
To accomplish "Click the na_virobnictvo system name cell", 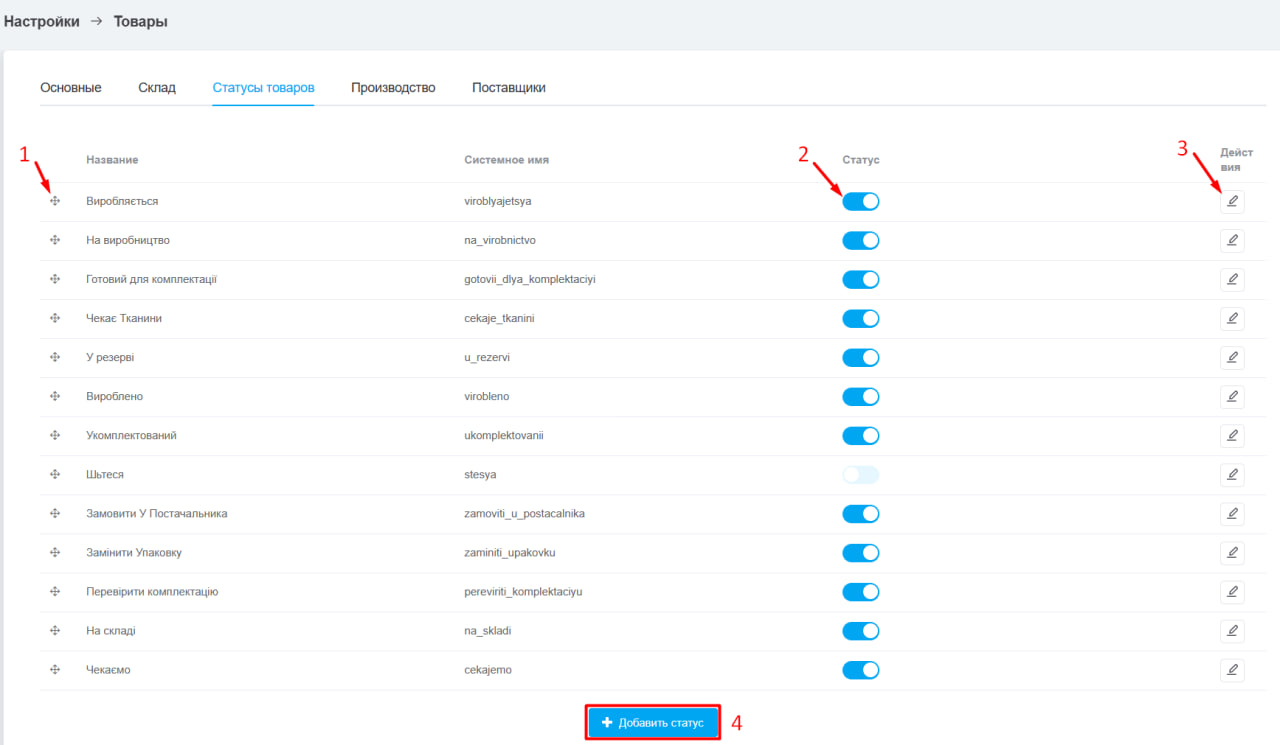I will [x=501, y=240].
